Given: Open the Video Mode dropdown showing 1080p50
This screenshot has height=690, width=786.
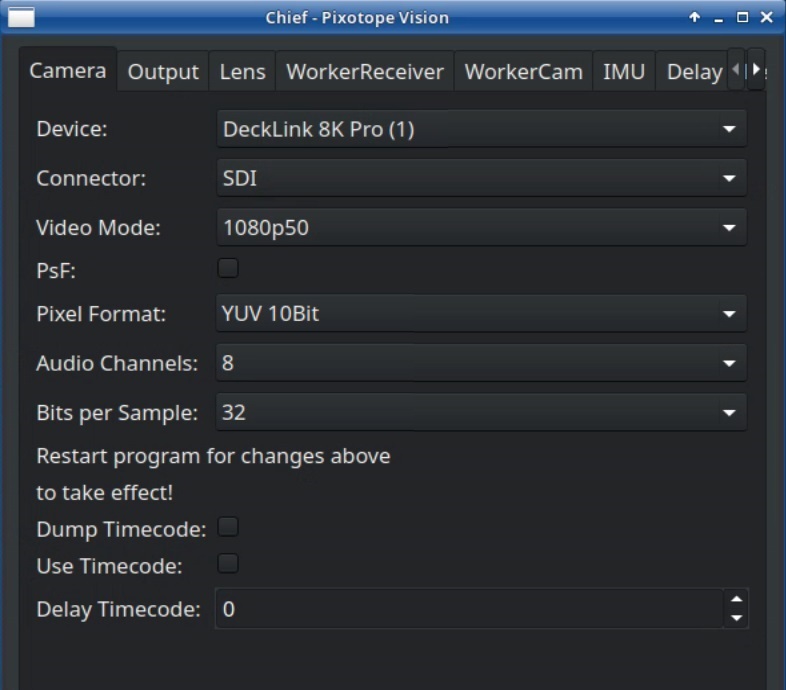Looking at the screenshot, I should click(481, 228).
